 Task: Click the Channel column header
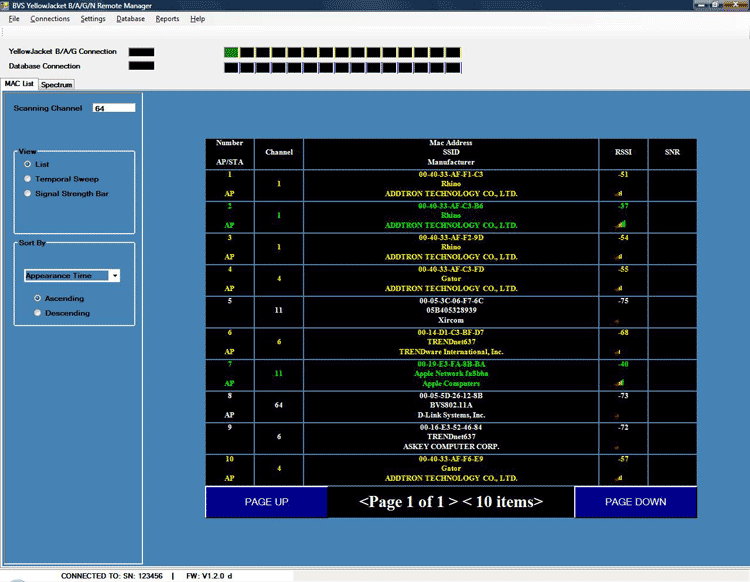(279, 153)
